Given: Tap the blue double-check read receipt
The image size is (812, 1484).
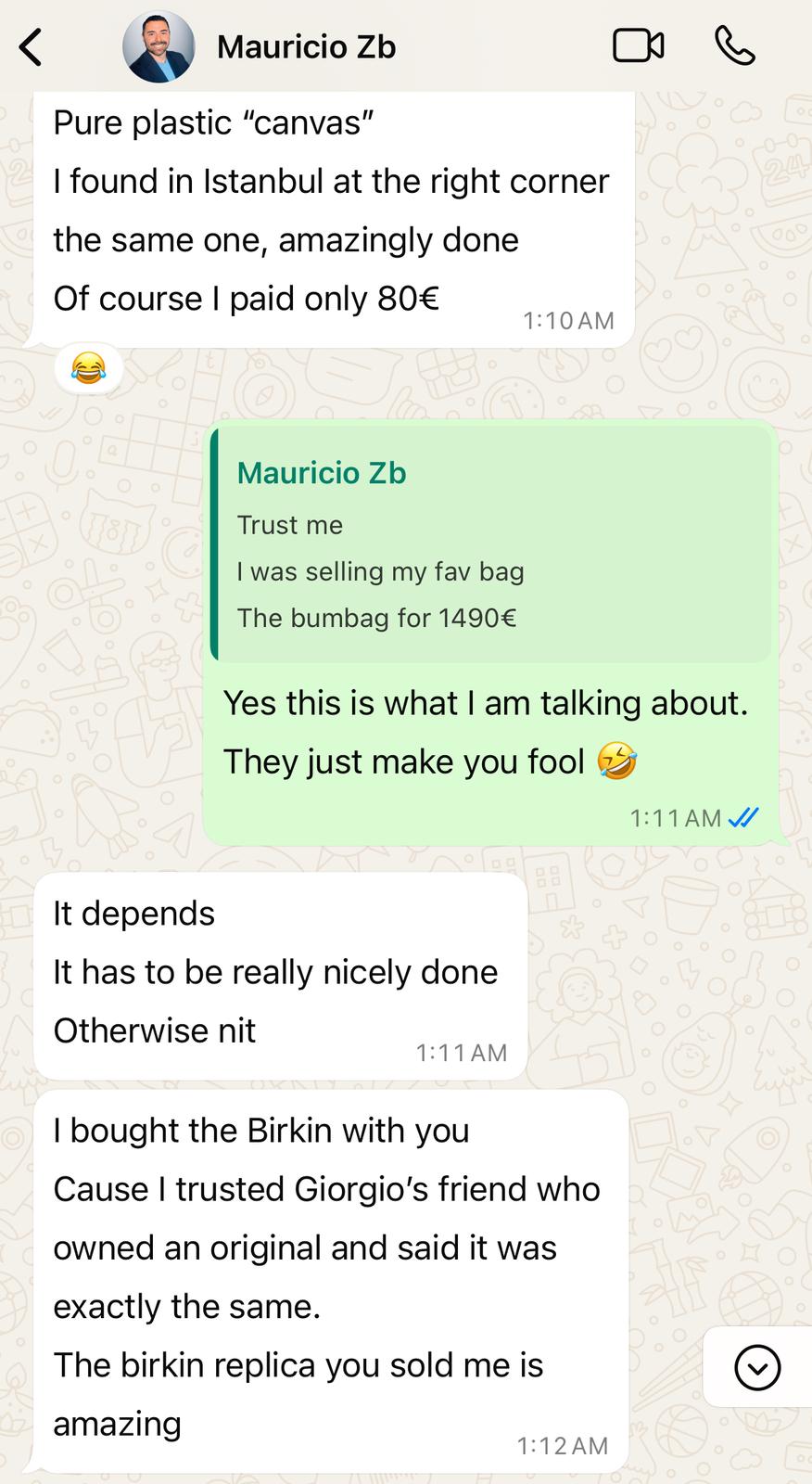Looking at the screenshot, I should pyautogui.click(x=743, y=817).
